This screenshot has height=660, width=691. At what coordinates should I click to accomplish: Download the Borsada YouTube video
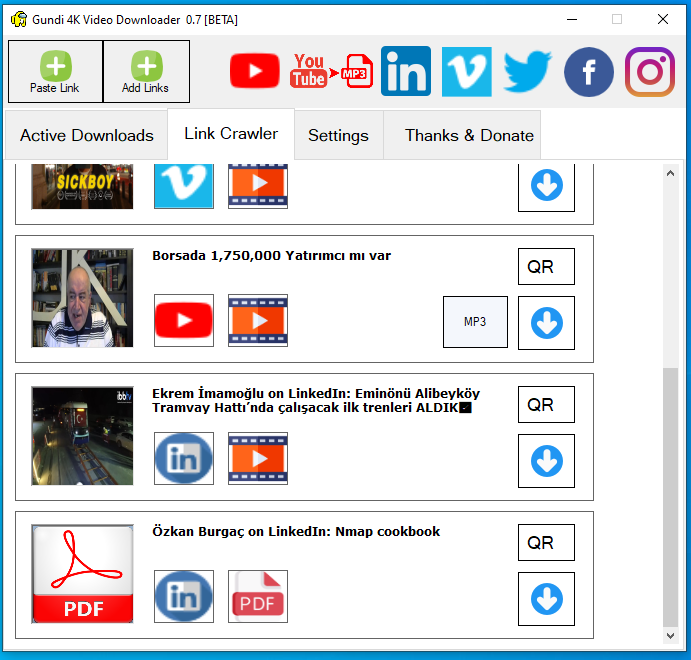(x=546, y=323)
